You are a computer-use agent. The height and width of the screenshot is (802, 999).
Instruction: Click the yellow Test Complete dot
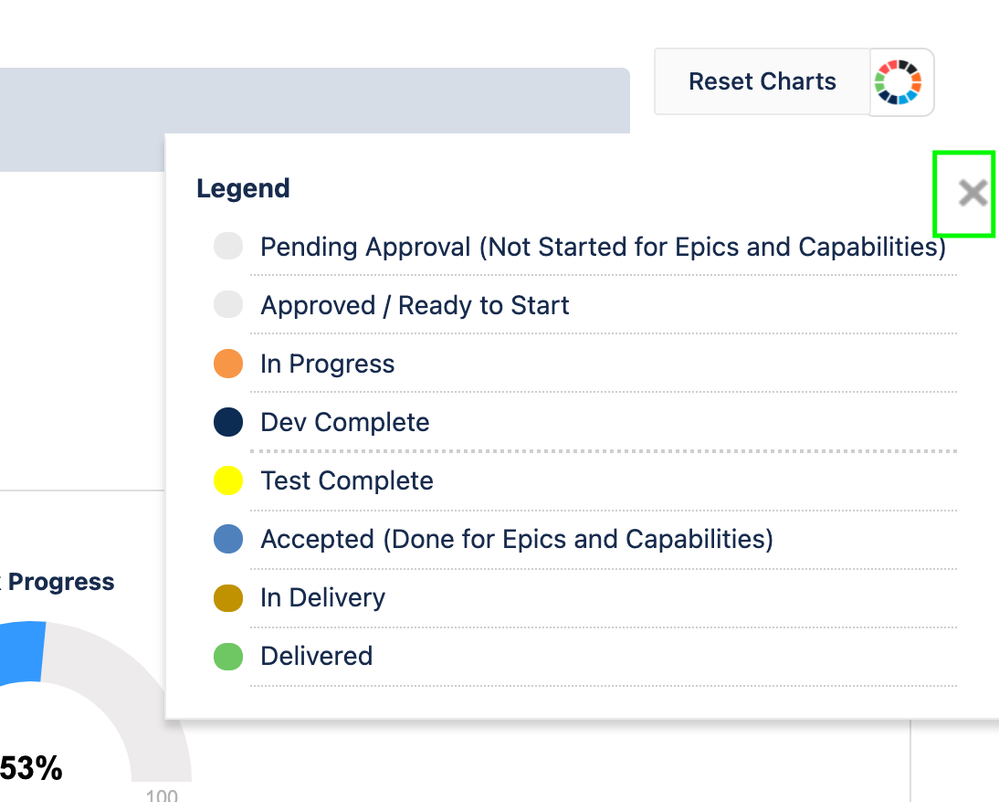228,480
